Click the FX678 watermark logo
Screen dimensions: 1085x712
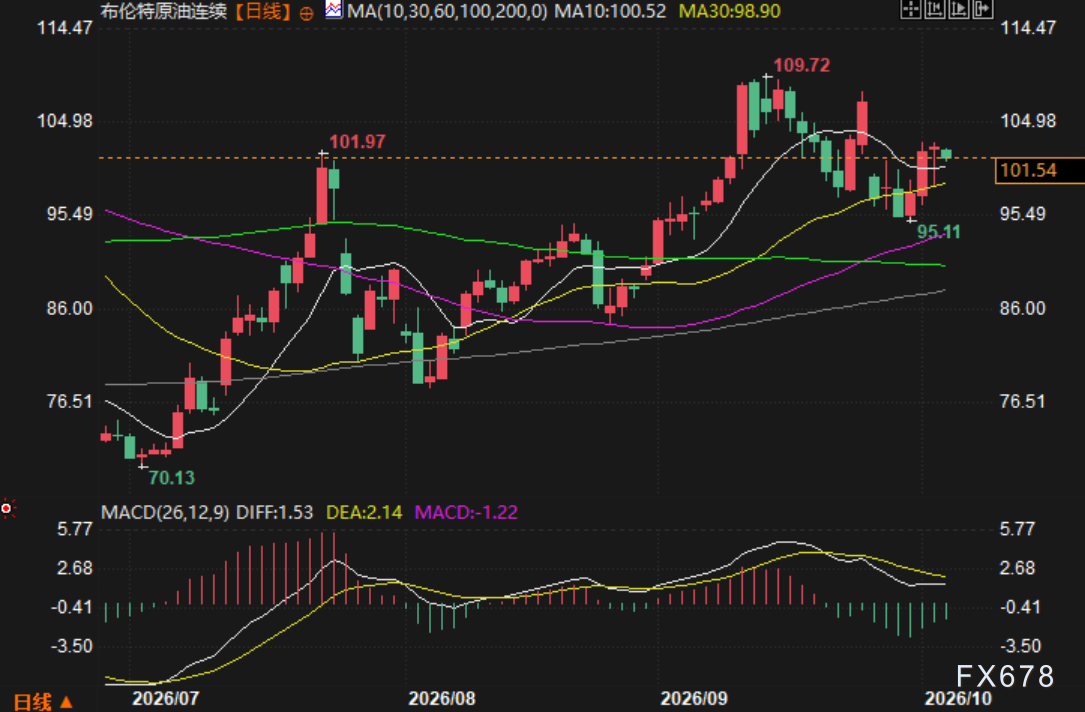pyautogui.click(x=1005, y=676)
